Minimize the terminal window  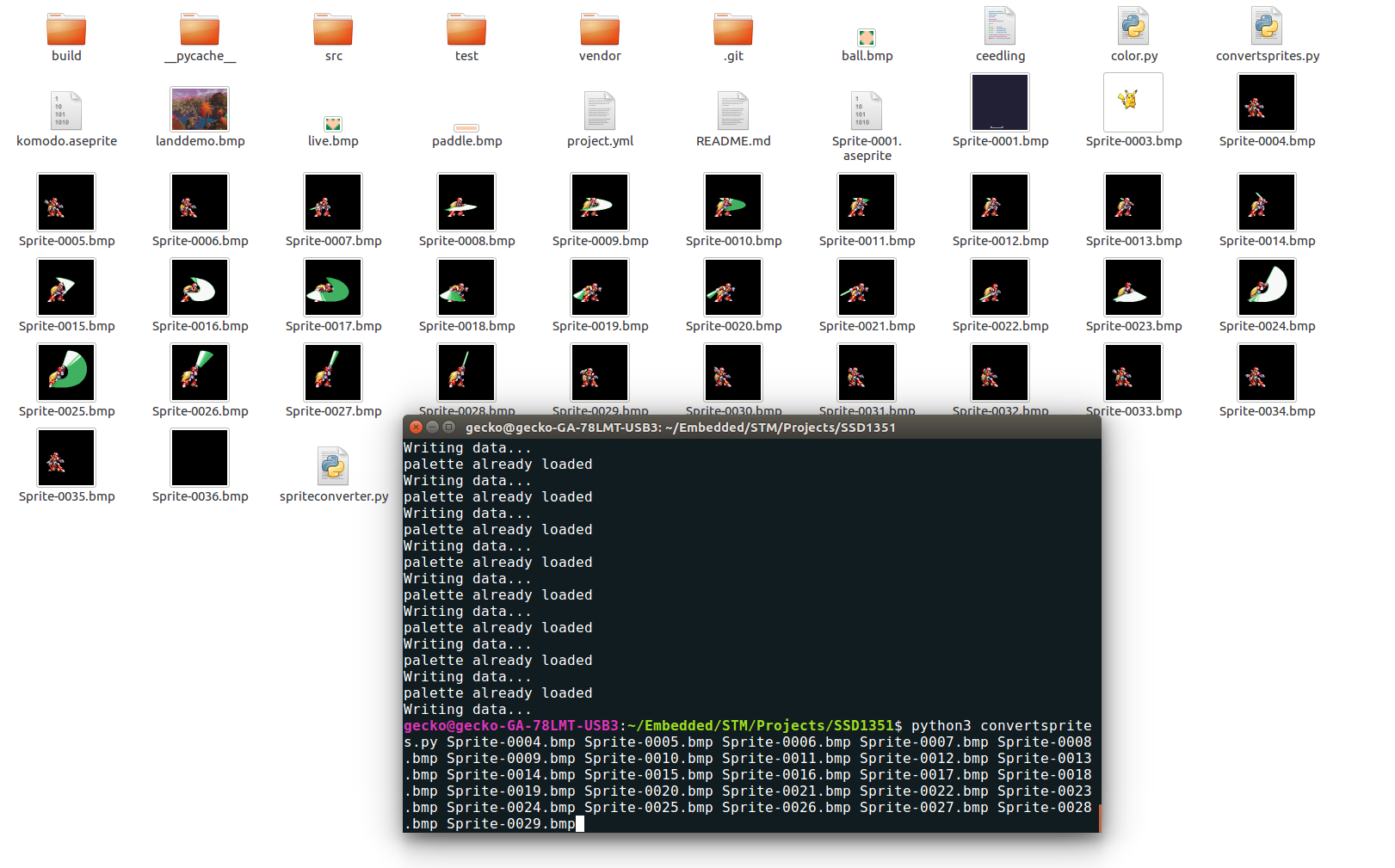(x=432, y=427)
